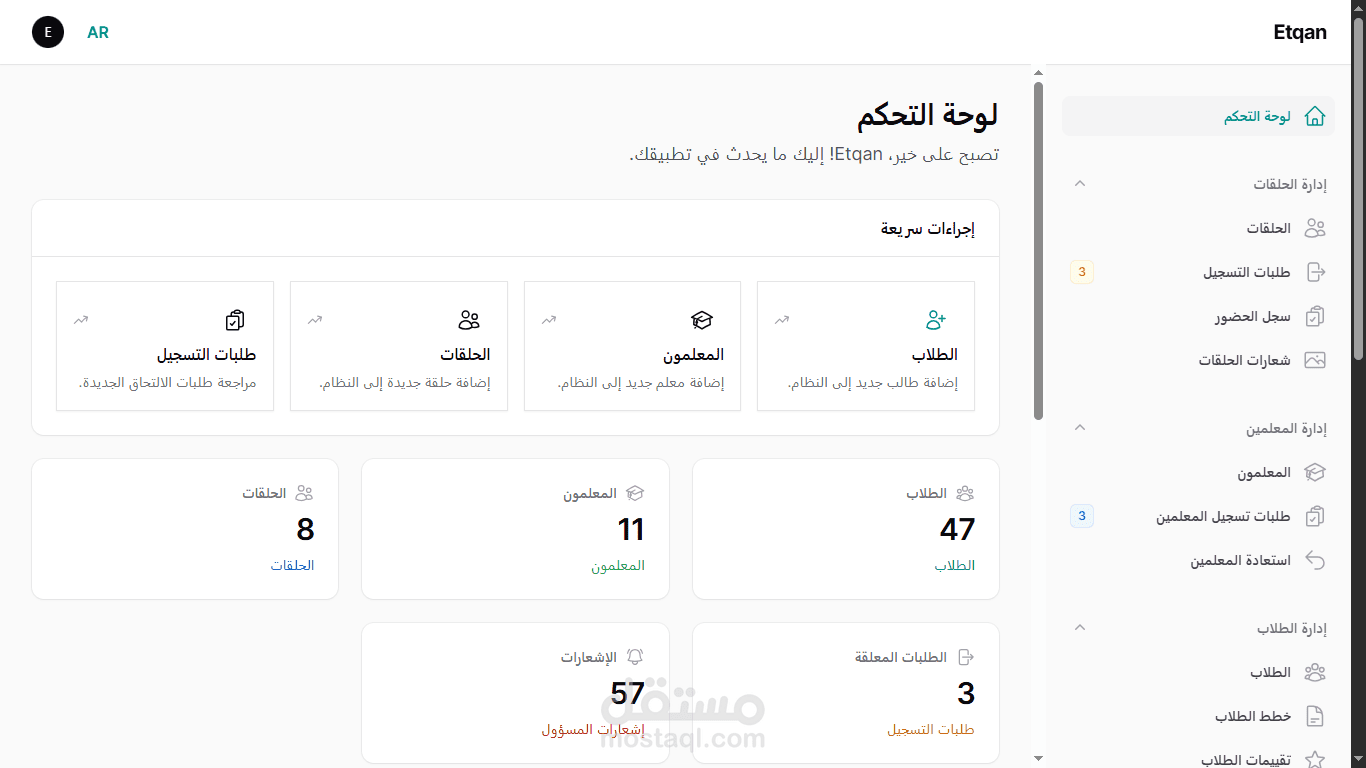Open سجل الحضور in the sidebar
Screen dimensions: 1366x768
click(1198, 316)
